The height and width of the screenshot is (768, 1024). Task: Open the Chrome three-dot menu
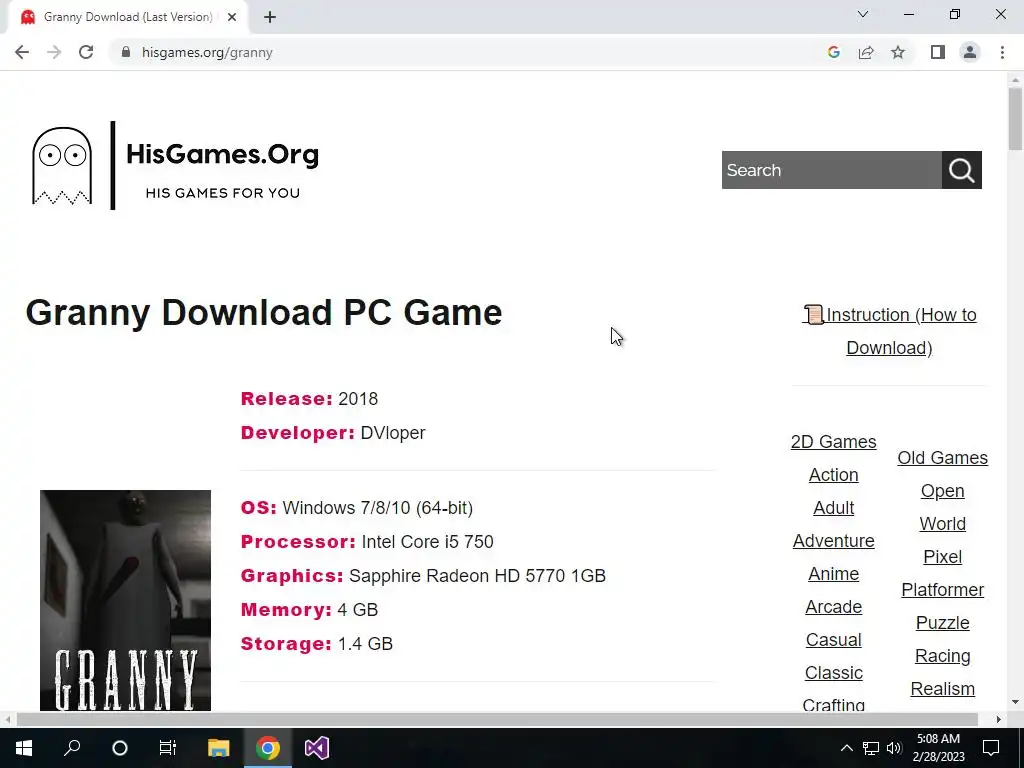(x=1002, y=52)
